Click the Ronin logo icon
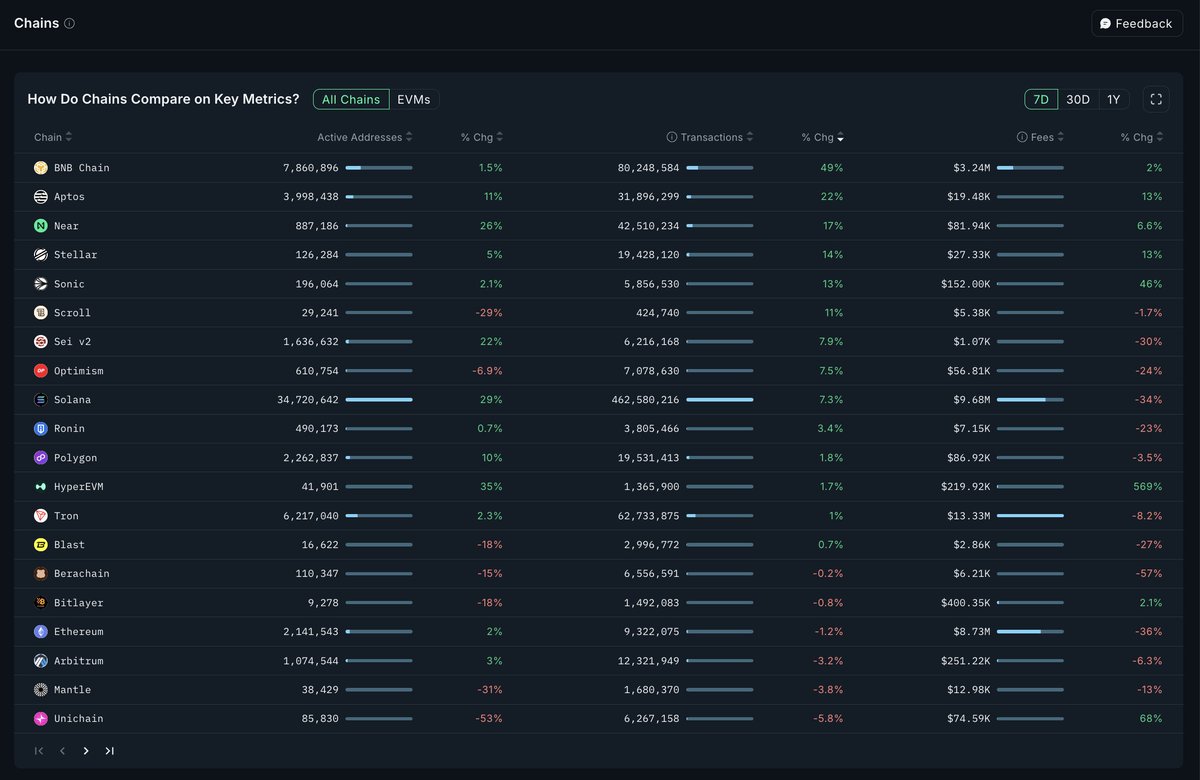 41,429
